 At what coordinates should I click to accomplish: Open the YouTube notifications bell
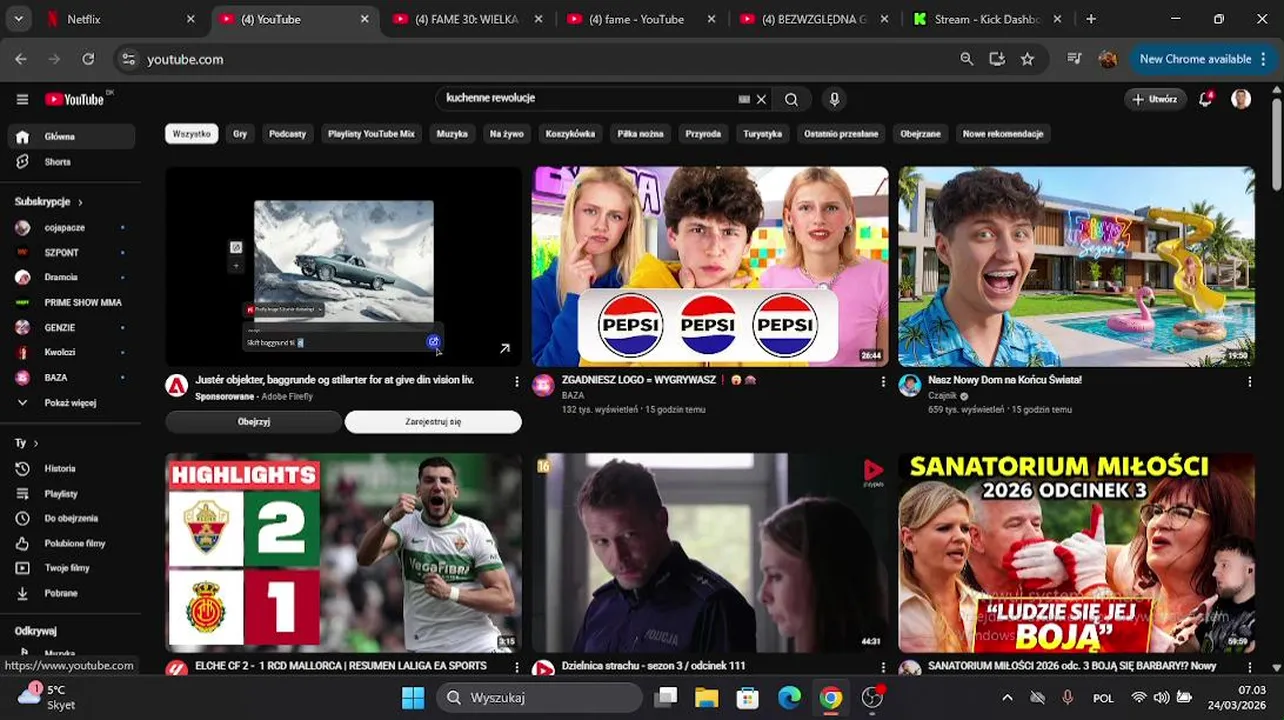coord(1206,99)
